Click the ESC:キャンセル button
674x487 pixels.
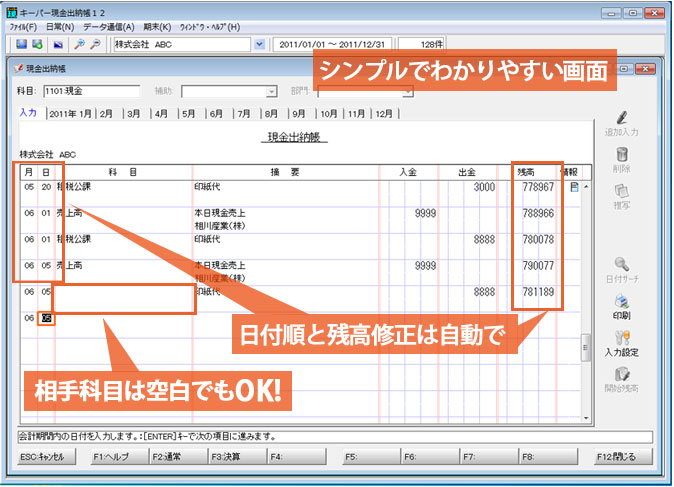pyautogui.click(x=47, y=456)
